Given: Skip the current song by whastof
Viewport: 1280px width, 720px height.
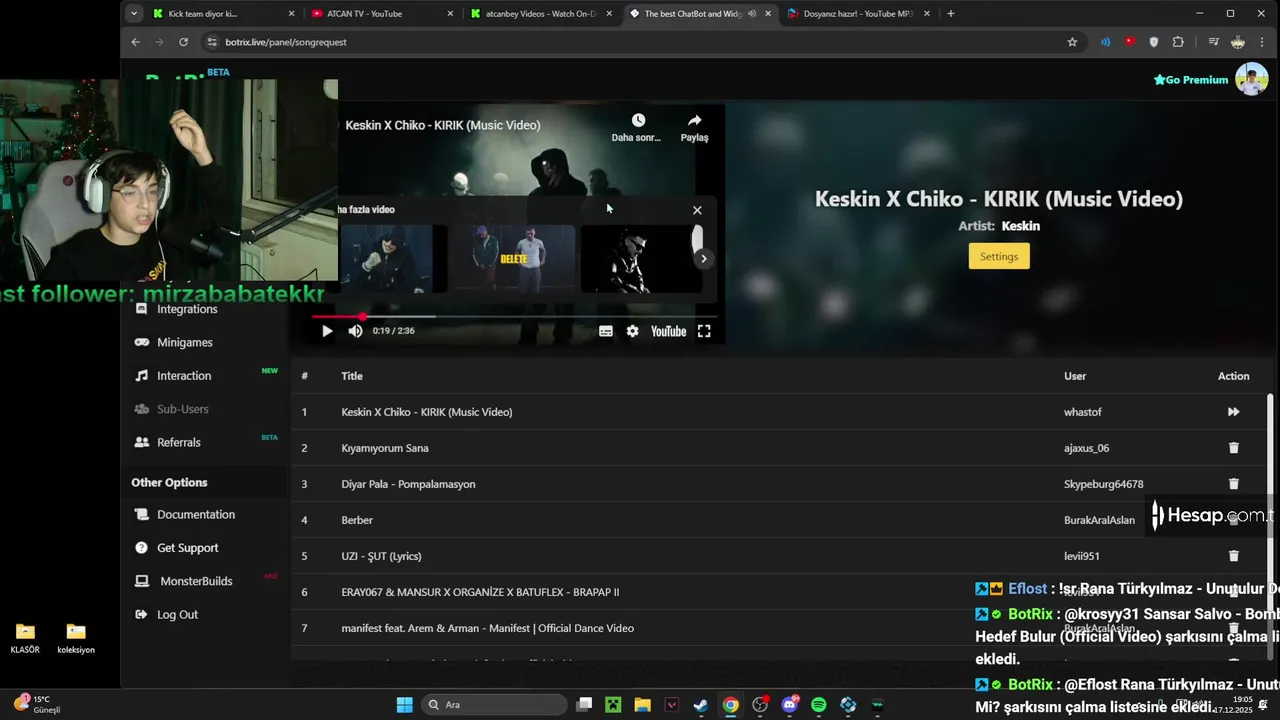Looking at the screenshot, I should tap(1233, 412).
